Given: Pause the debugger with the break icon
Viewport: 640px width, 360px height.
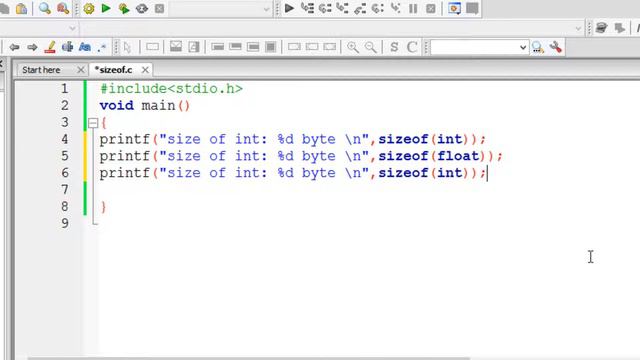Looking at the screenshot, I should click(413, 9).
